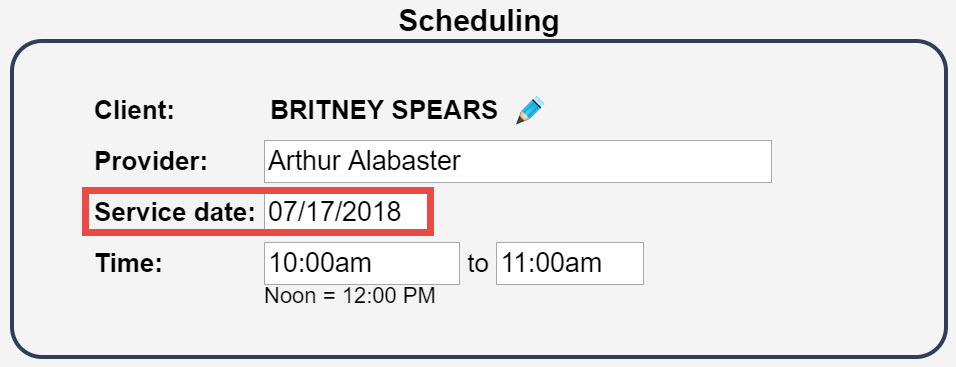The height and width of the screenshot is (367, 956).
Task: Click the pencil edit icon beside Britney Spears
Action: (530, 110)
